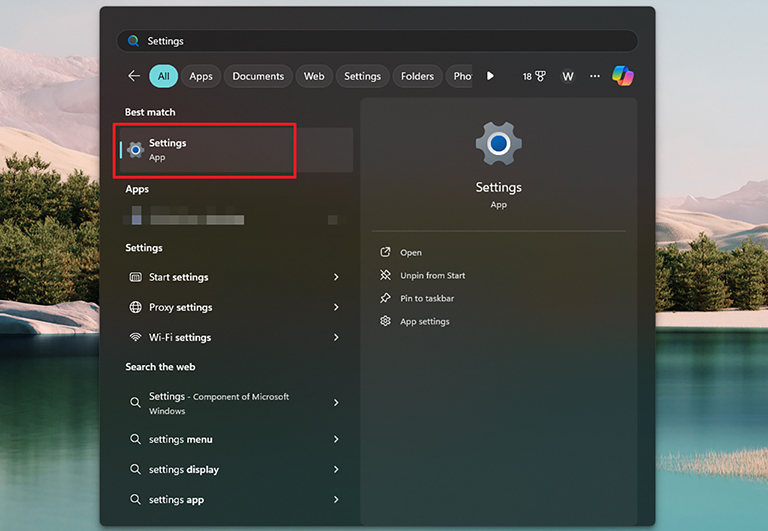Image resolution: width=768 pixels, height=531 pixels.
Task: Expand the settings menu web suggestion chevron
Action: tap(336, 440)
